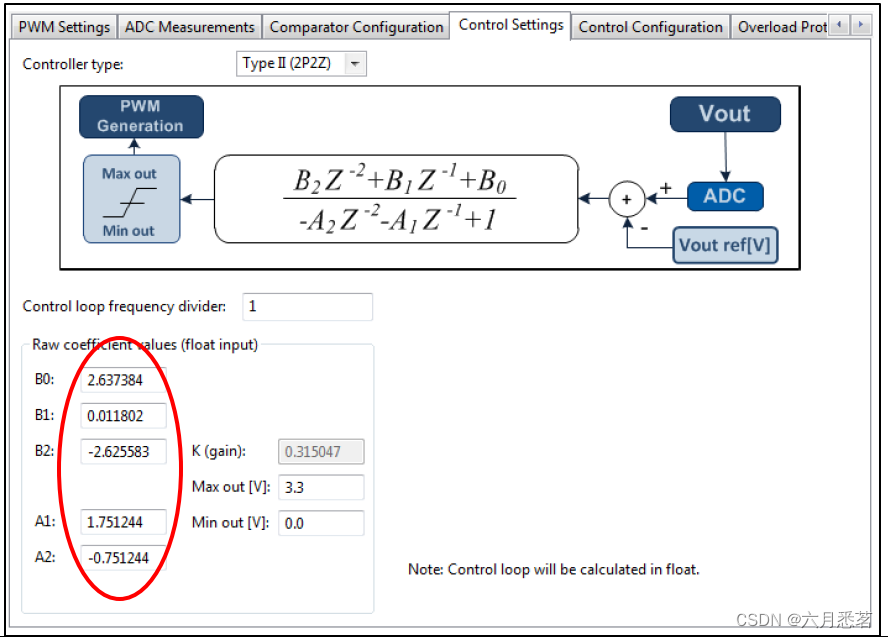Screen dimensions: 888x638
Task: Click the summing junction circle
Action: point(626,199)
